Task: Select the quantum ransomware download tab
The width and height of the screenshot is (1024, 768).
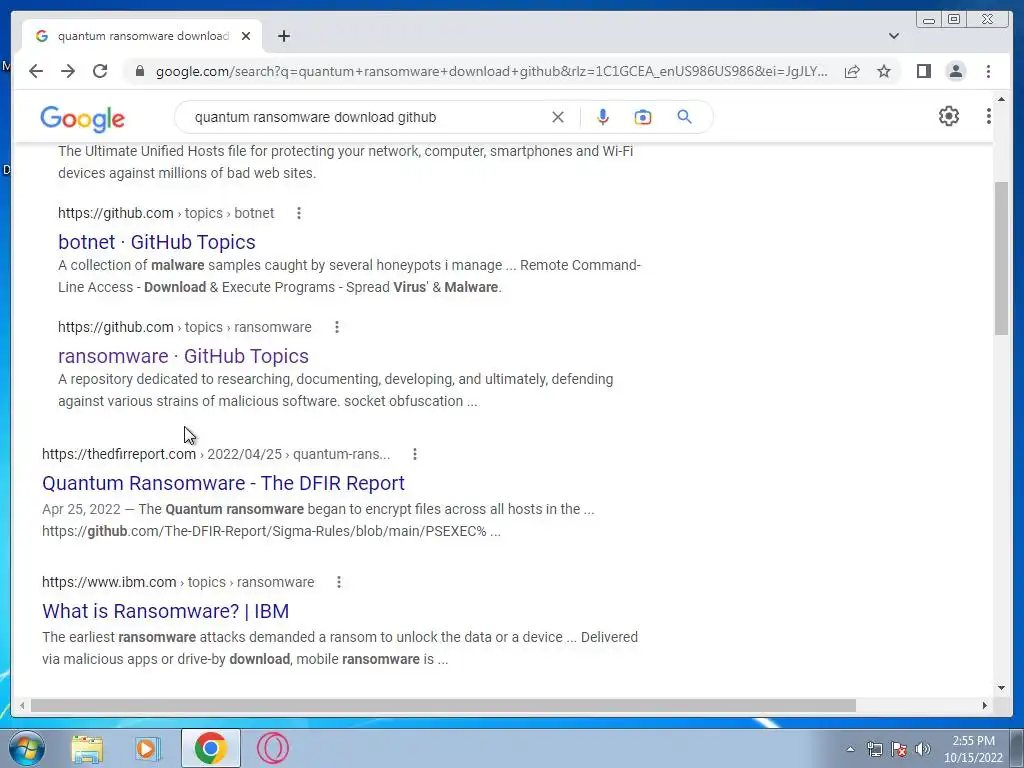Action: point(142,36)
